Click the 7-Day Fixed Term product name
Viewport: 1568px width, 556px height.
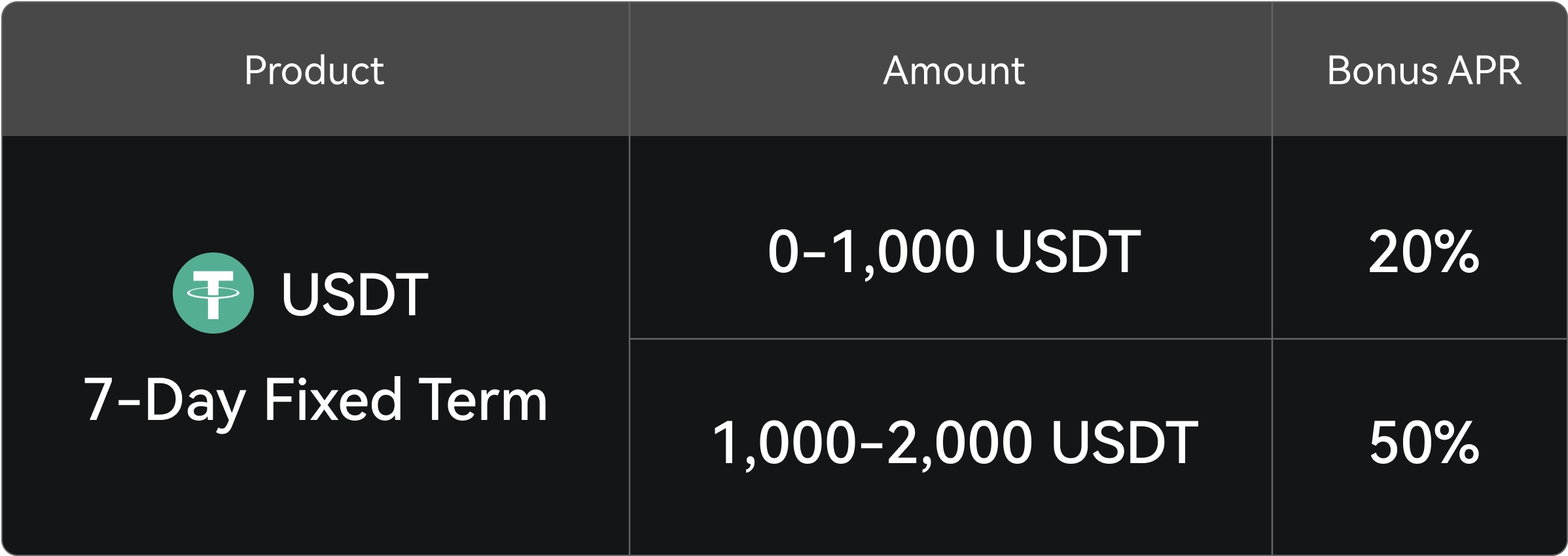click(315, 400)
